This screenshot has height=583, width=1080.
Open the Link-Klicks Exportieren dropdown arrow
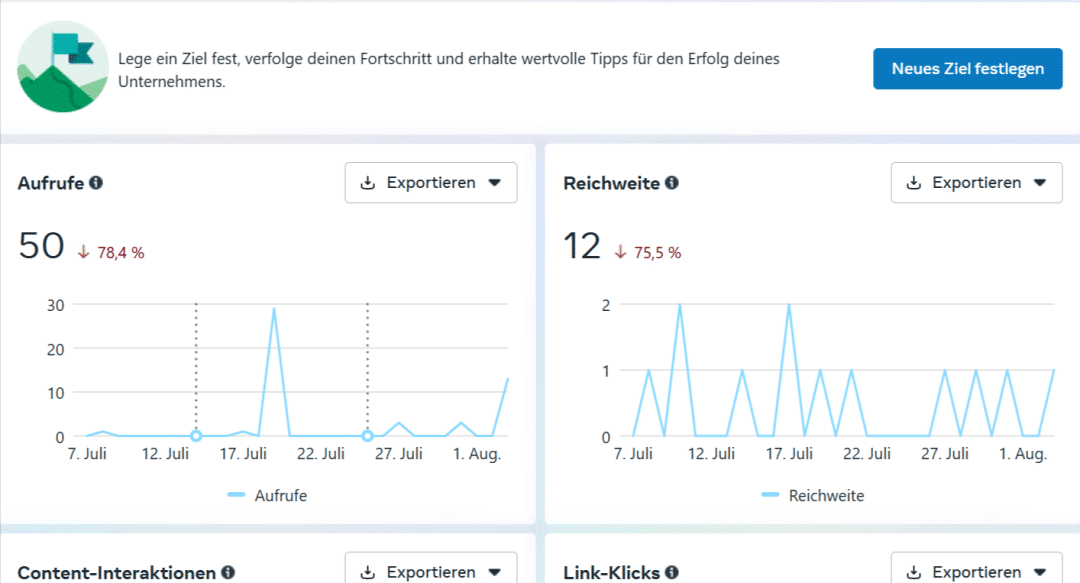(x=1039, y=573)
